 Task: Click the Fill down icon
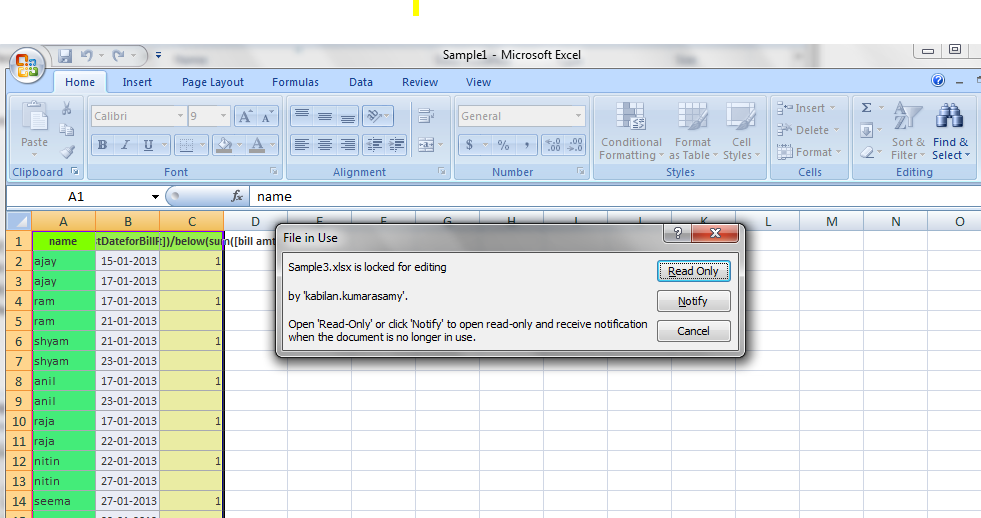point(867,130)
